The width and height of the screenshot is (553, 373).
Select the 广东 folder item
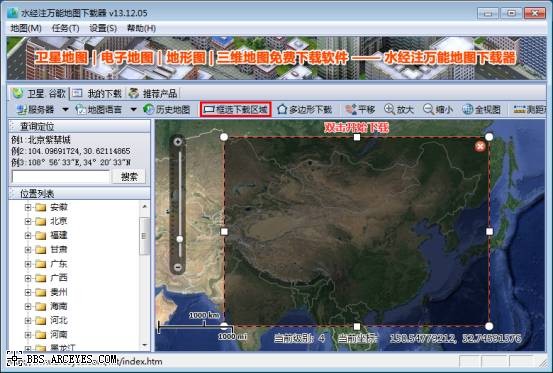(51, 264)
